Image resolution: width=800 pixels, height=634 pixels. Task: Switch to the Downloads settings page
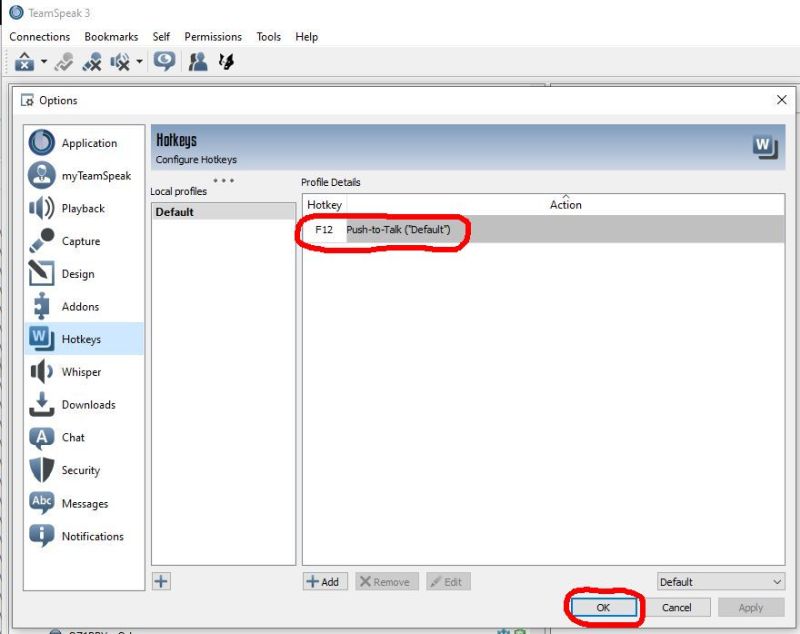click(84, 404)
